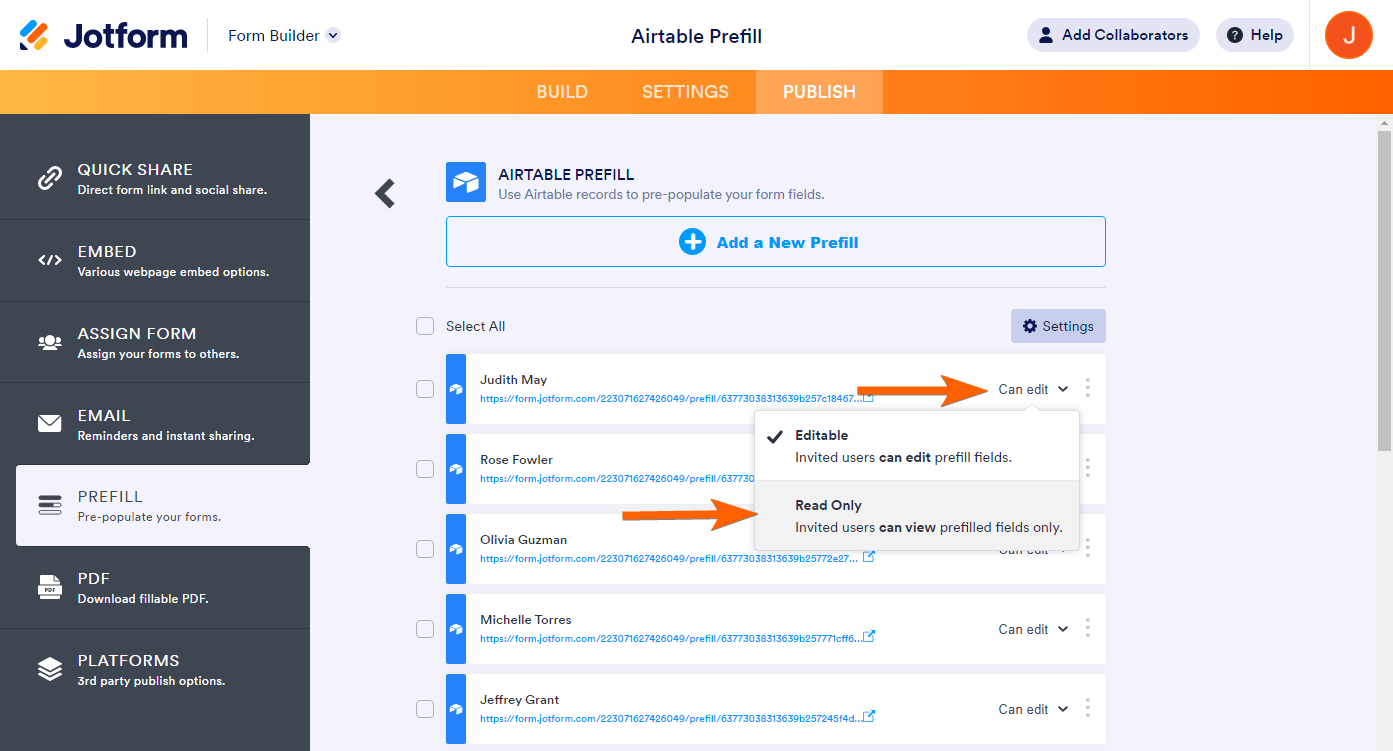Open the PDF section
This screenshot has width=1393, height=751.
click(155, 587)
